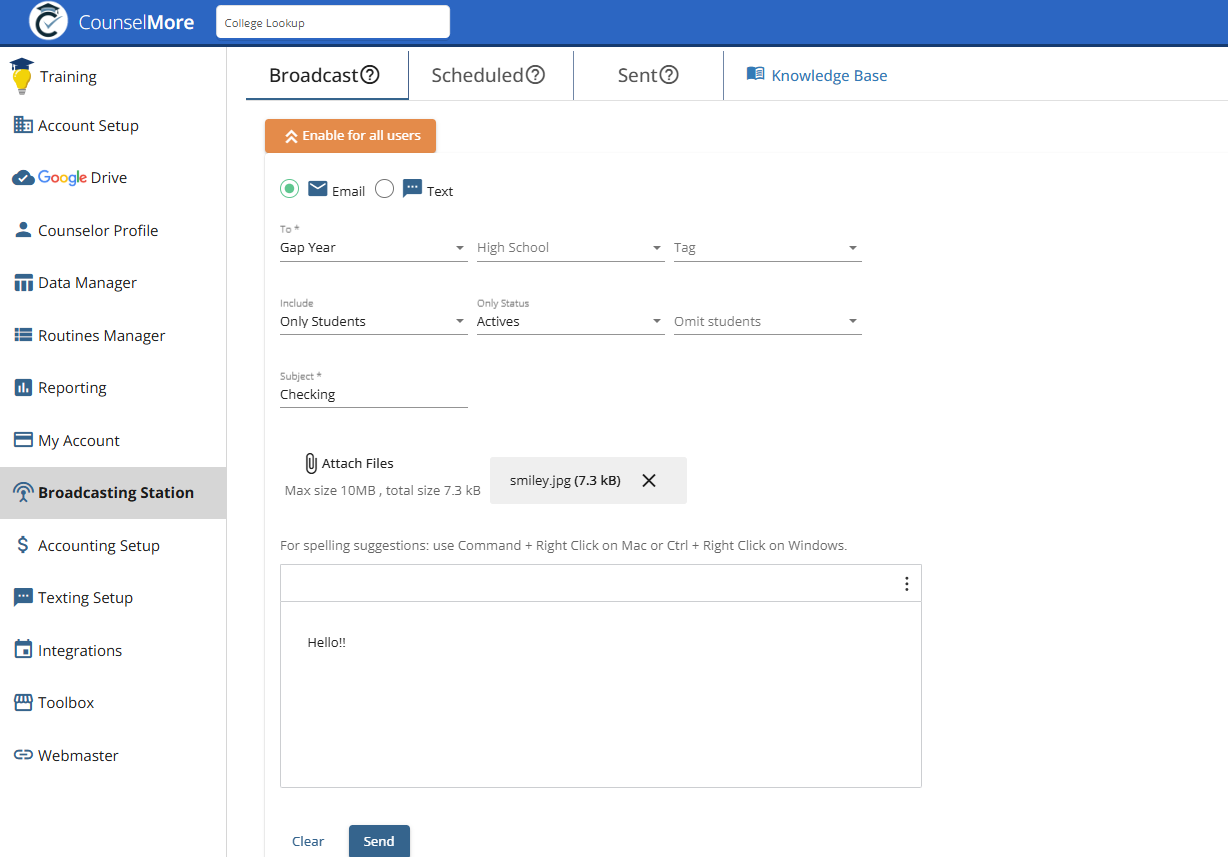Viewport: 1228px width, 857px height.
Task: Open the Knowledge Base link
Action: pos(829,75)
